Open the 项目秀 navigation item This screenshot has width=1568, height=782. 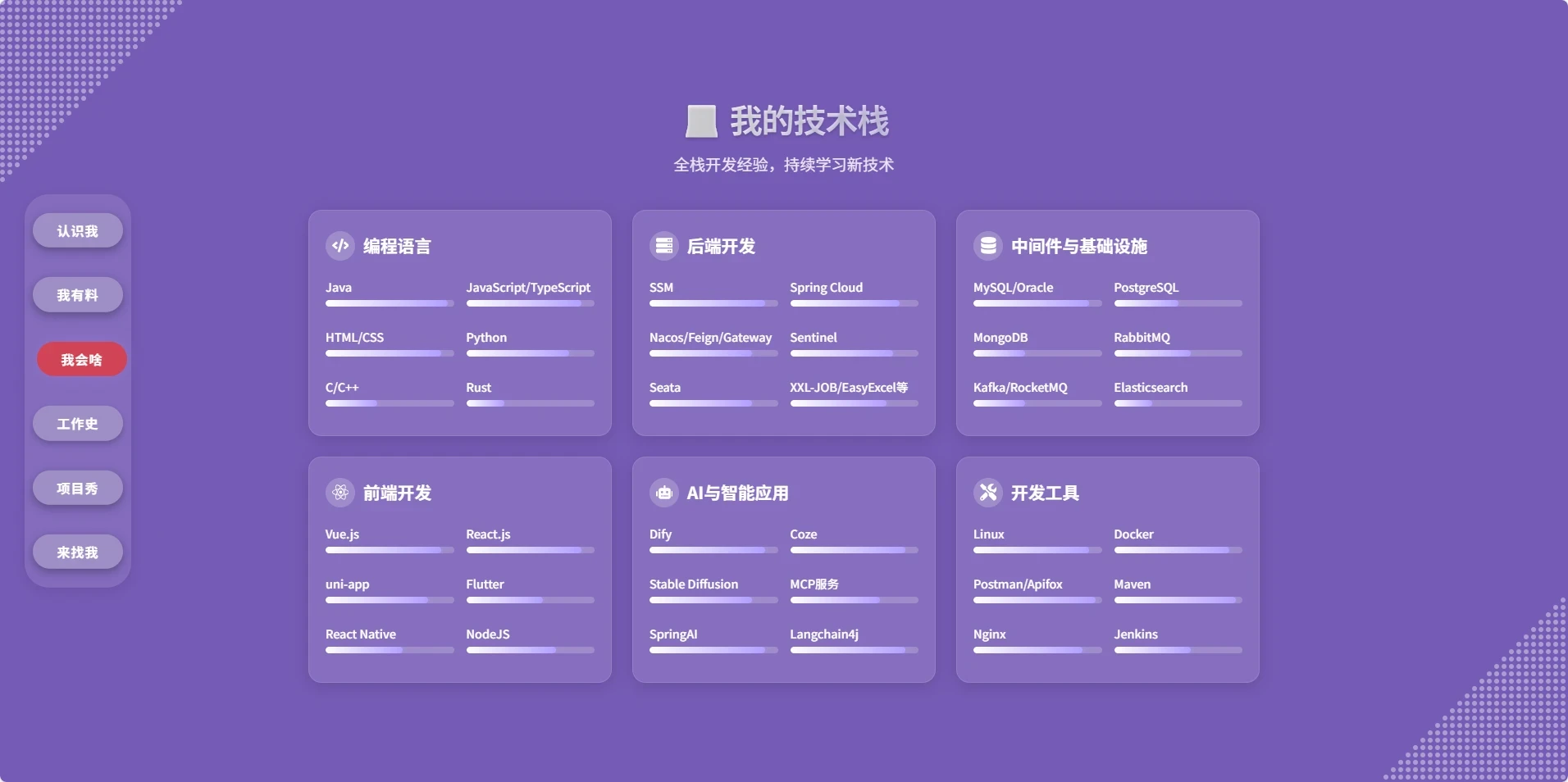pos(78,488)
